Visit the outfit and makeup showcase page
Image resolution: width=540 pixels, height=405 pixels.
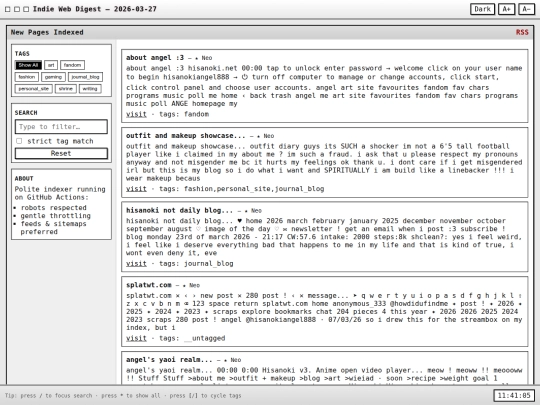click(x=136, y=189)
